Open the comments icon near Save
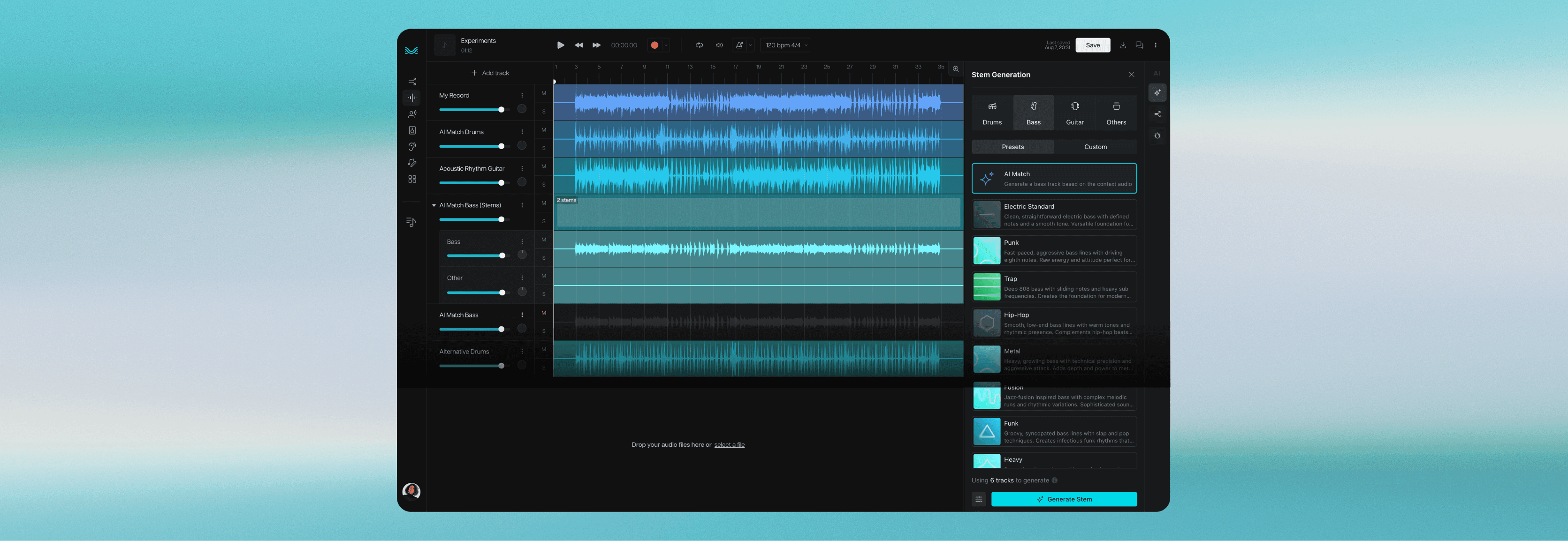Image resolution: width=1568 pixels, height=541 pixels. point(1139,45)
